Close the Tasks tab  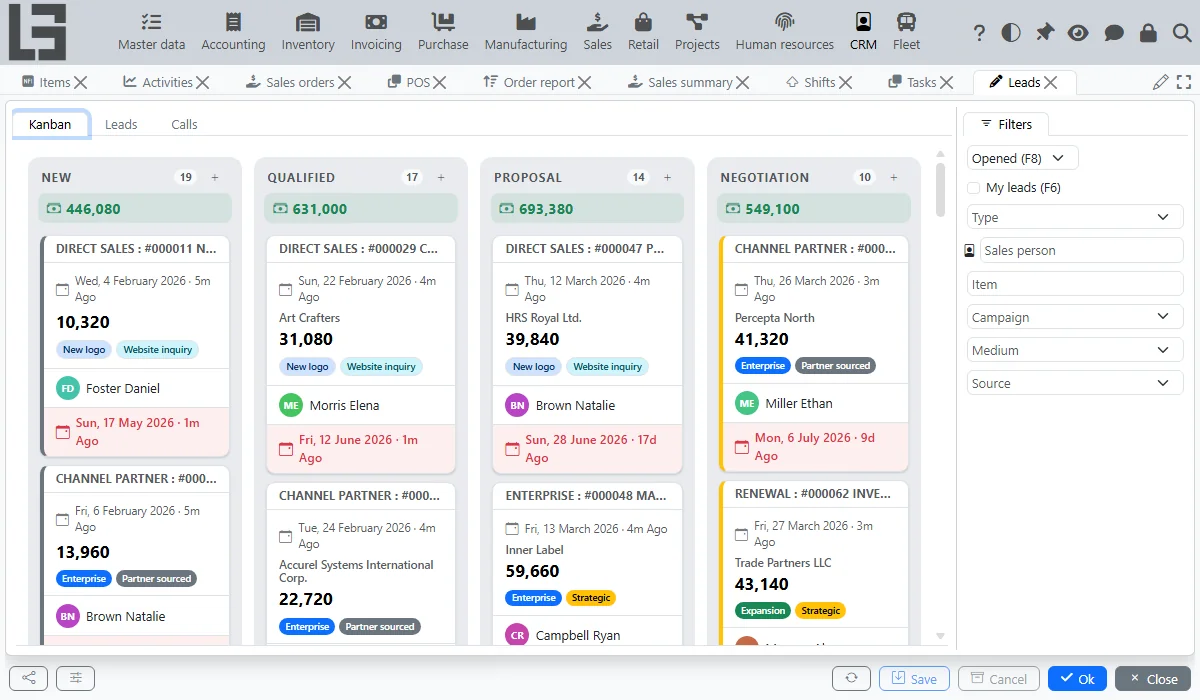[x=947, y=82]
